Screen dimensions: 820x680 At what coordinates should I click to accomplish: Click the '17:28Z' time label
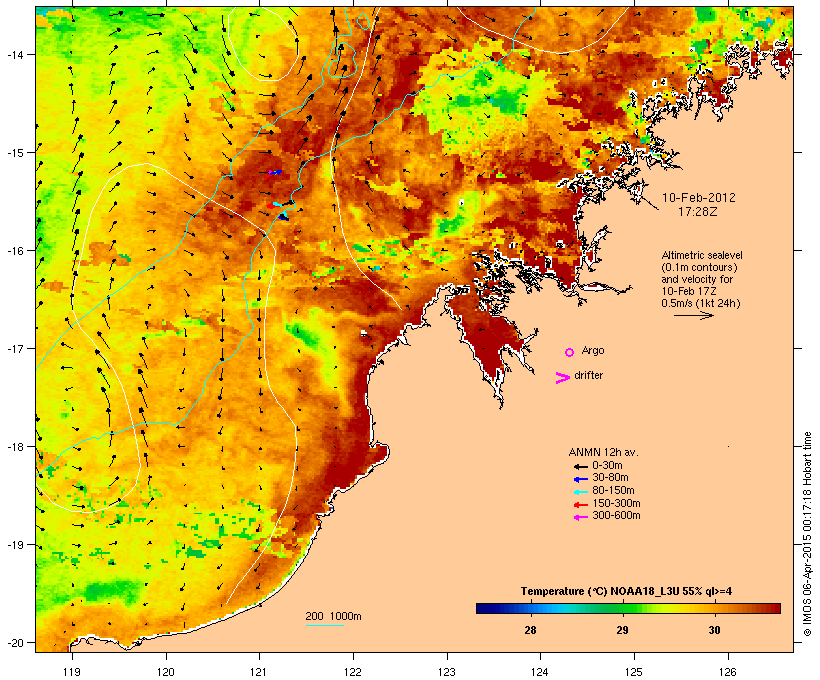point(698,212)
